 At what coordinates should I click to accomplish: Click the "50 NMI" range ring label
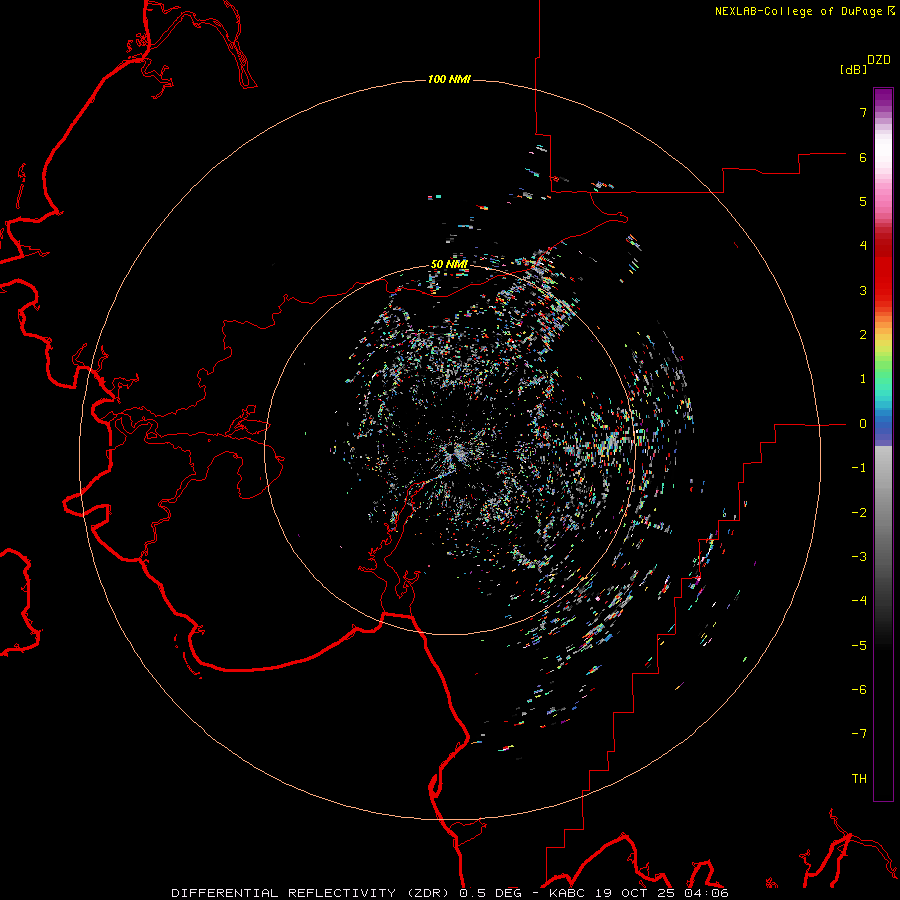click(x=449, y=264)
